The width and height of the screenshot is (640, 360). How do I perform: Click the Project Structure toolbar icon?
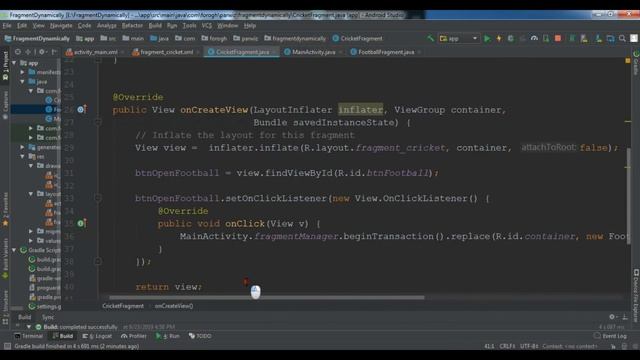point(611,38)
